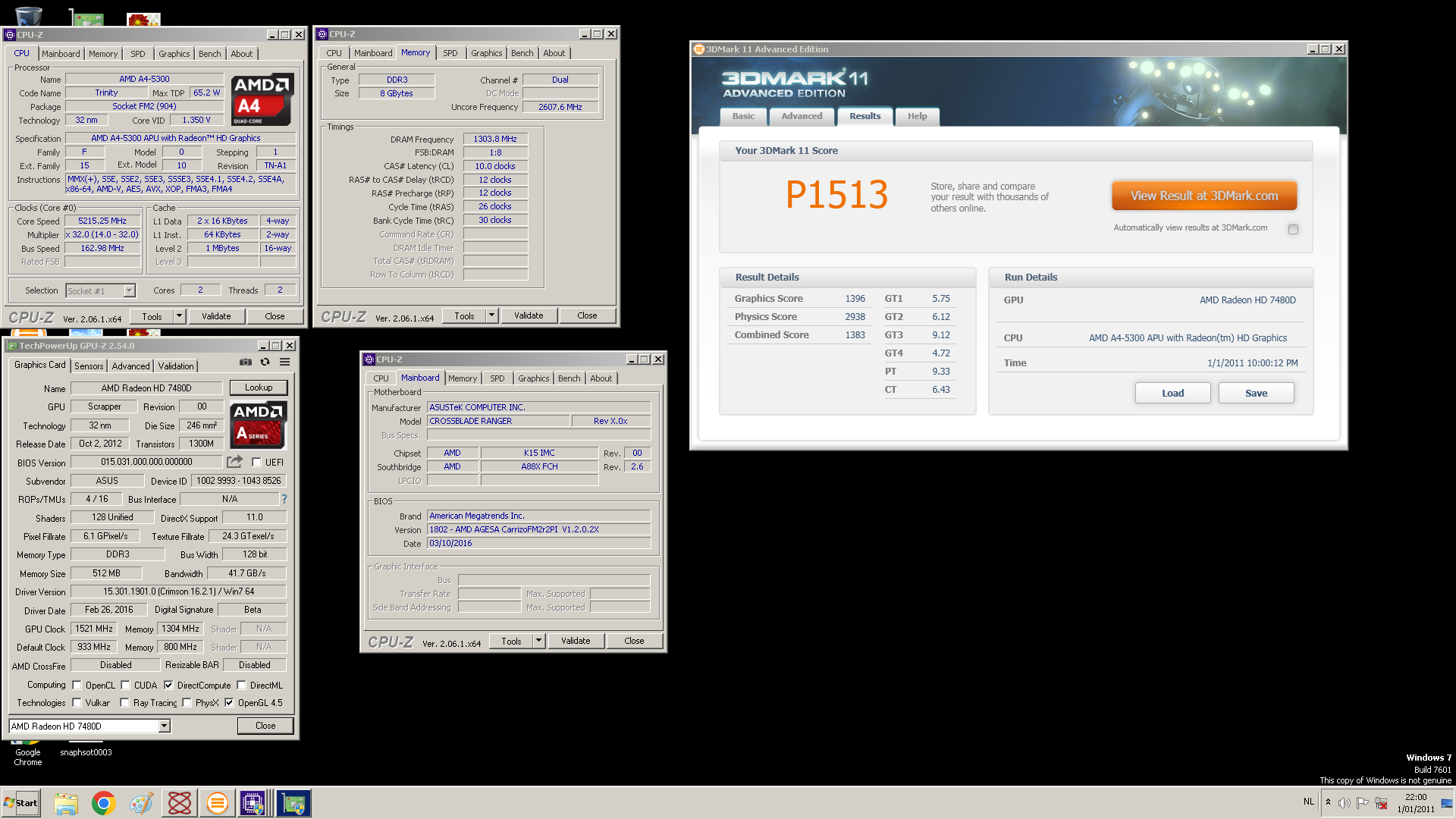Toggle the OpenGL 4.5 checkbox

[x=229, y=702]
